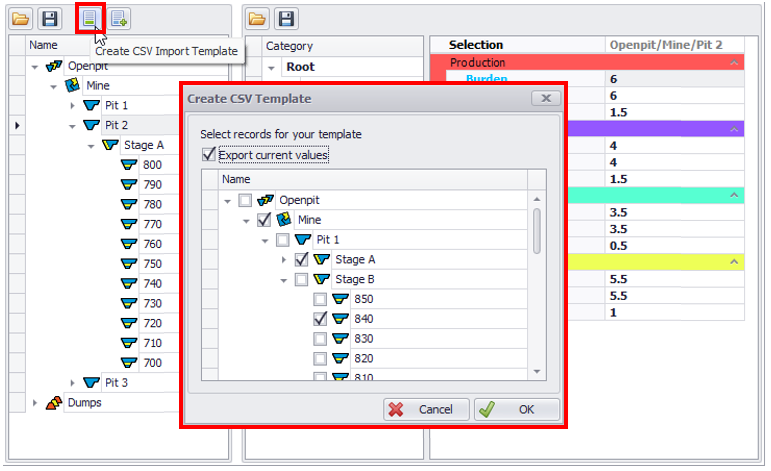The image size is (771, 471).
Task: Save icon in Category panel toolbar
Action: (287, 19)
